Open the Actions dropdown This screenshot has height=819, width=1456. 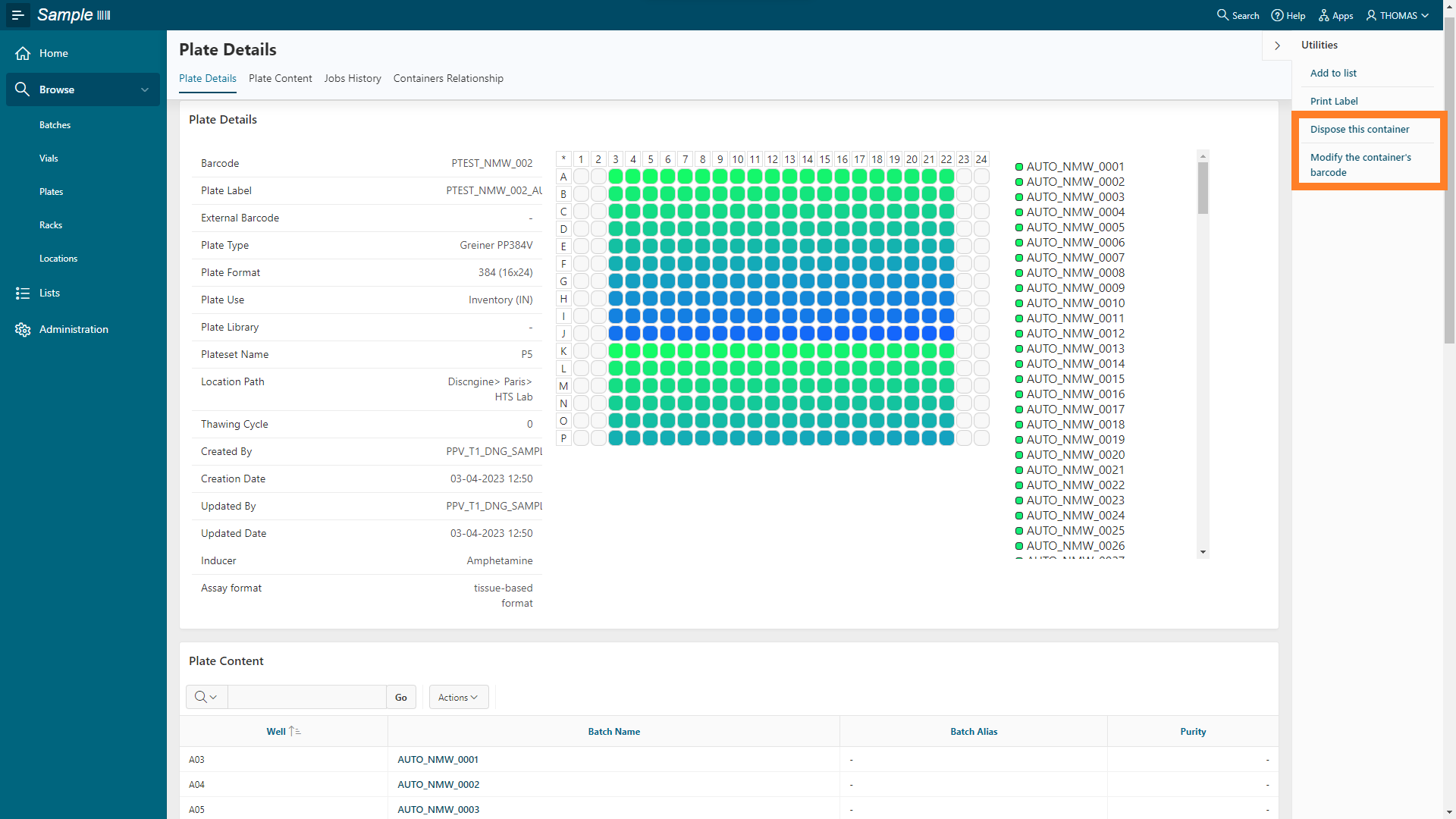(458, 698)
